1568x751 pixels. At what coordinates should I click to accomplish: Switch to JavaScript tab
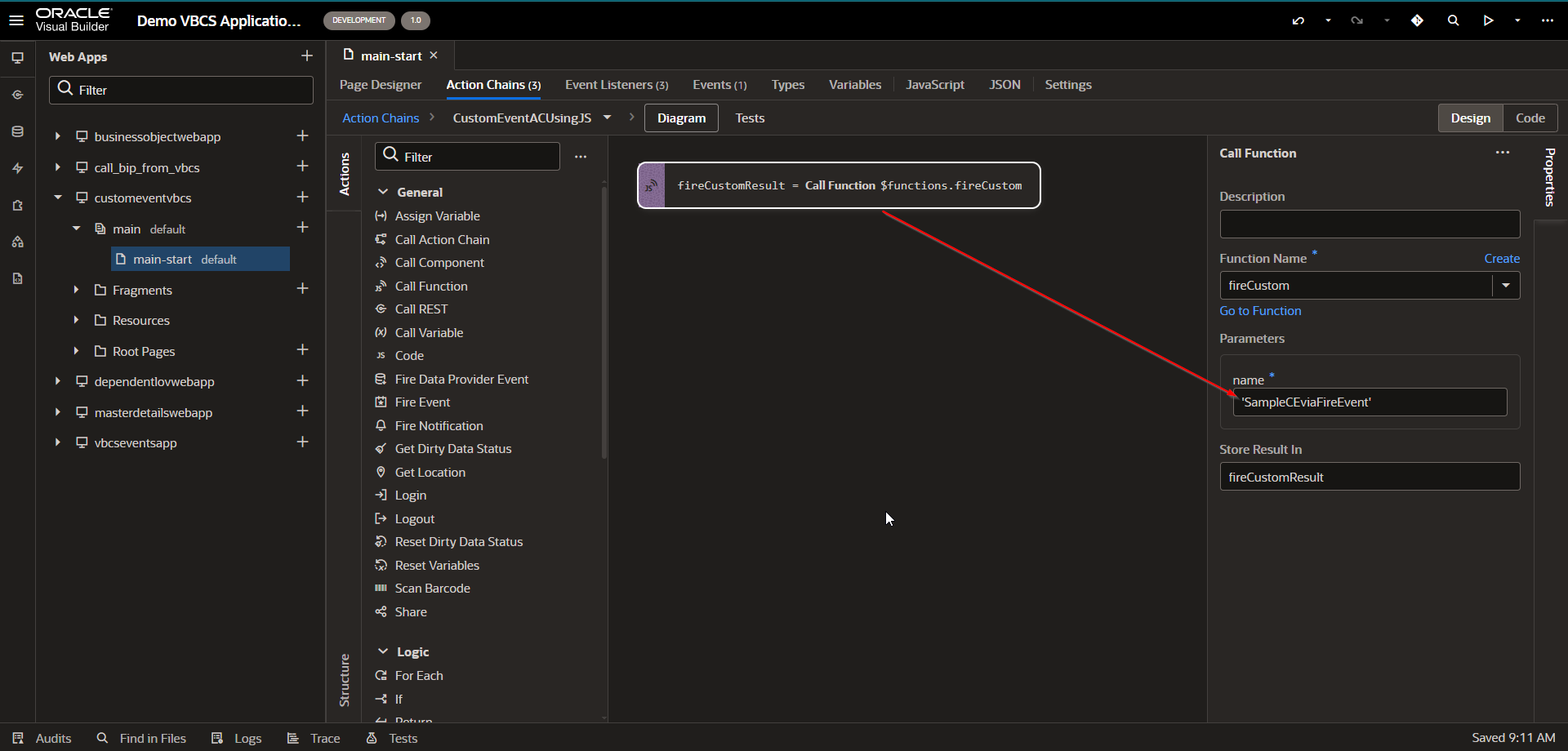point(935,85)
